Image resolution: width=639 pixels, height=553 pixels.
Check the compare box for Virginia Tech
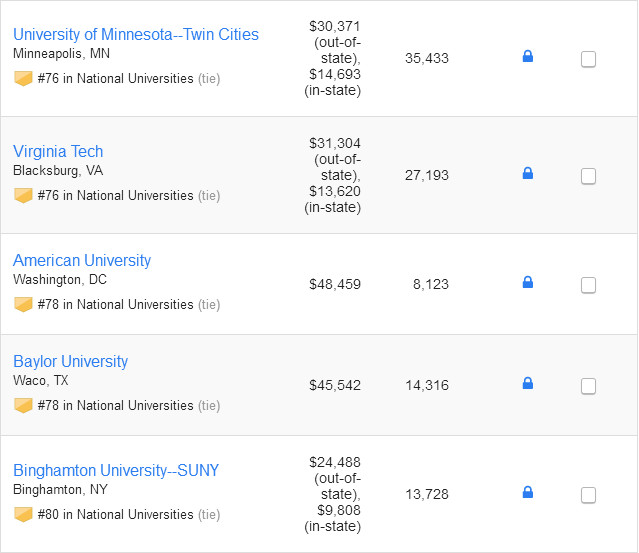click(588, 176)
